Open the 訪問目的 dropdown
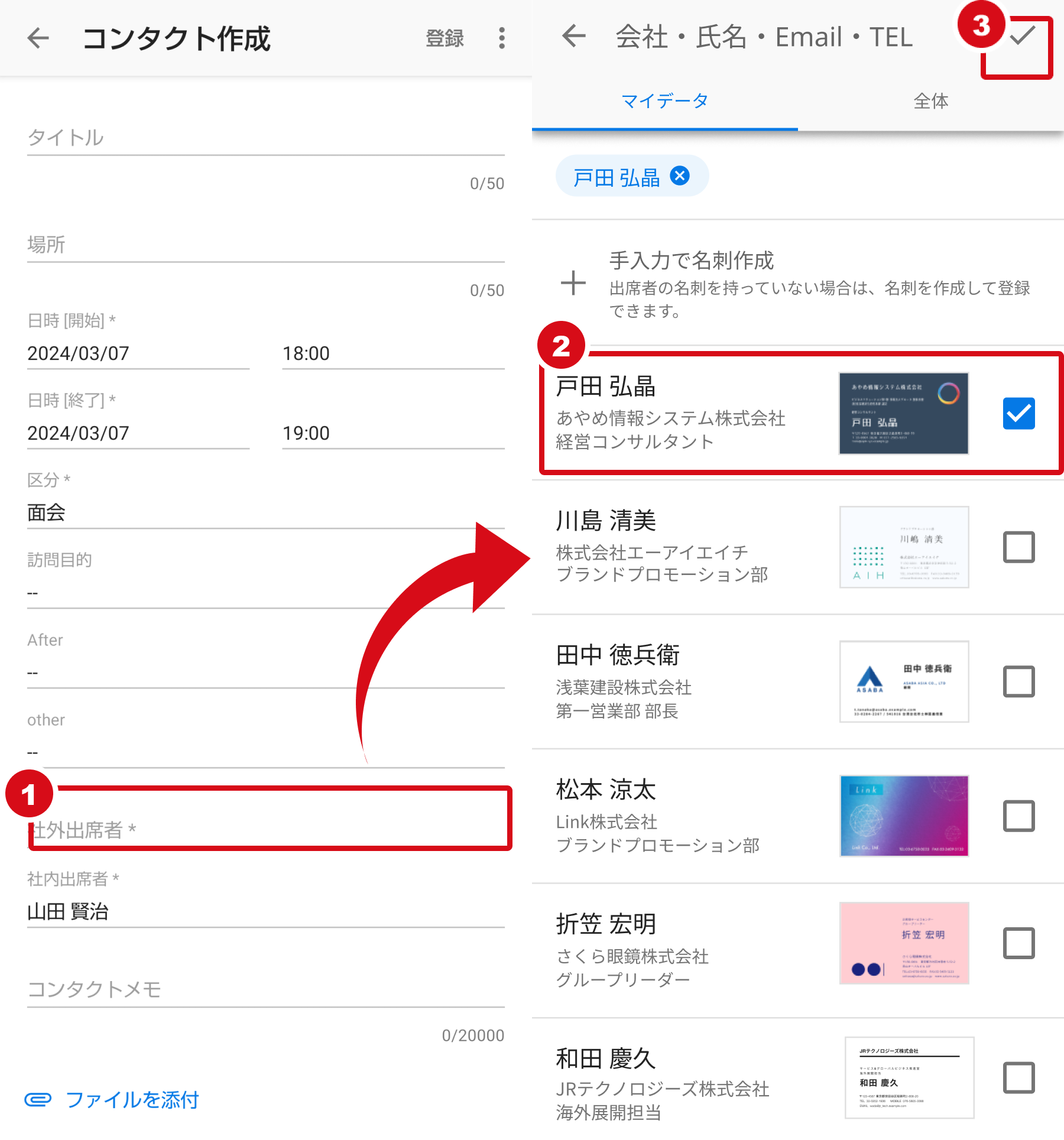This screenshot has height=1140, width=1064. pos(265,593)
